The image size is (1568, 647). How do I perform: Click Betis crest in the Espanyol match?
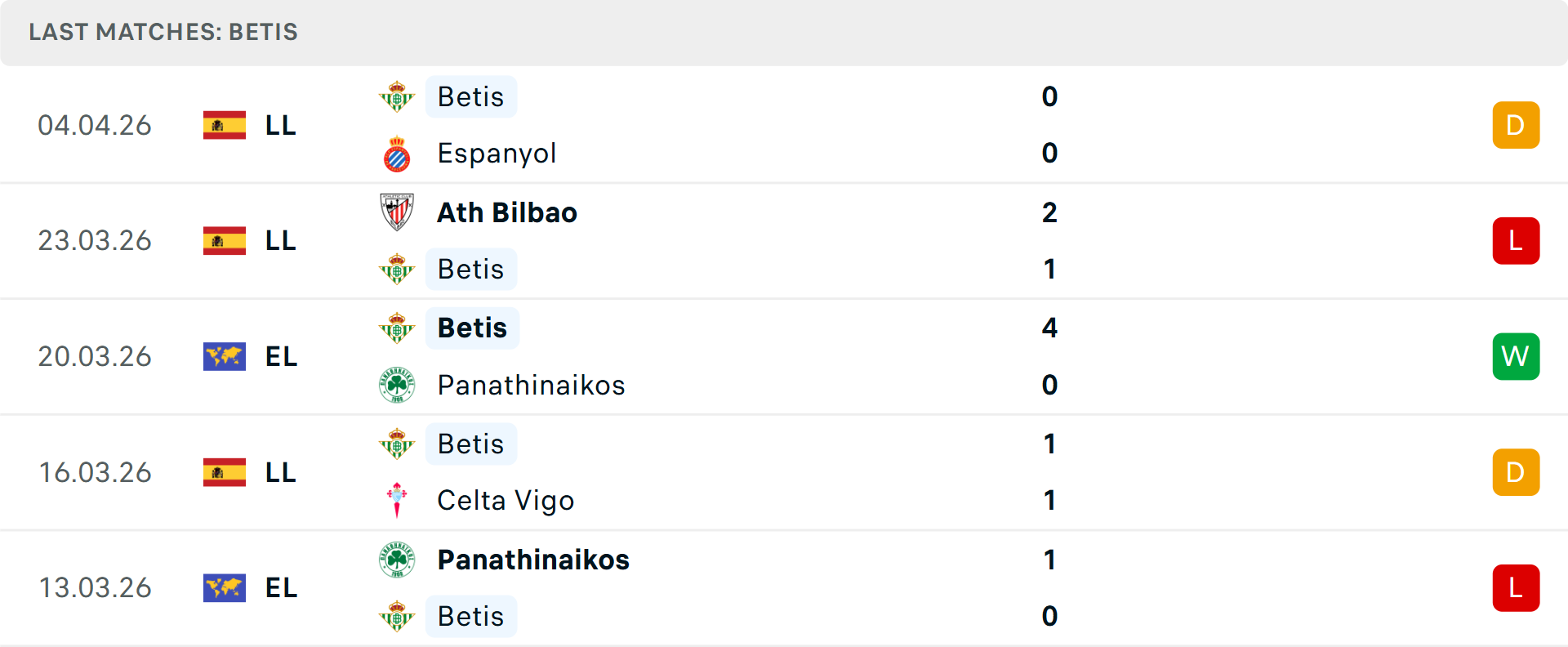pos(397,97)
